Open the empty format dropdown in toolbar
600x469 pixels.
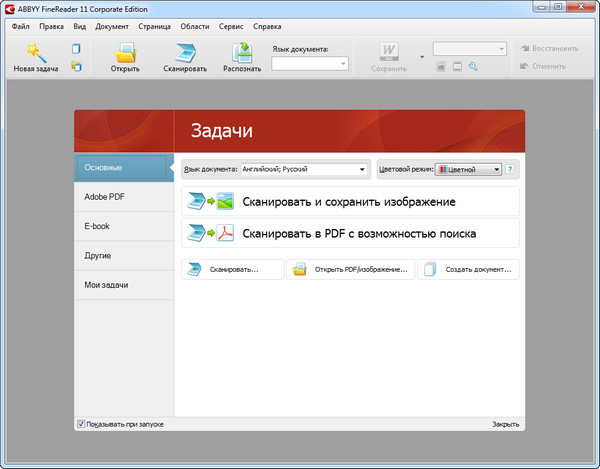[x=470, y=49]
